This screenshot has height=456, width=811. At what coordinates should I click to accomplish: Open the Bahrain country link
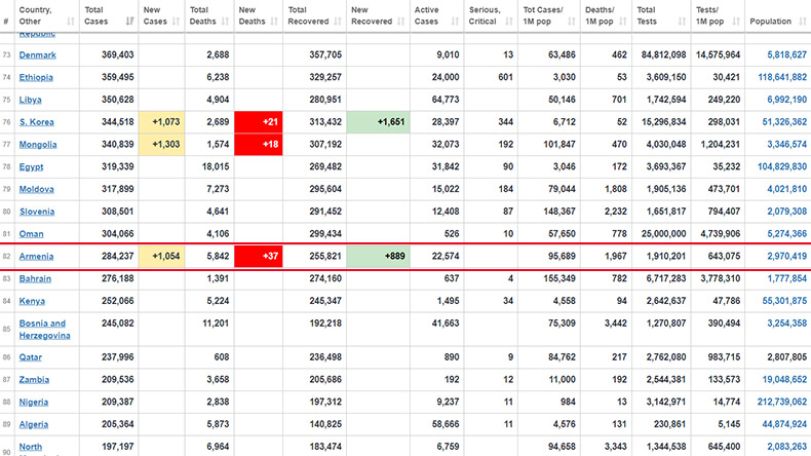[x=35, y=279]
